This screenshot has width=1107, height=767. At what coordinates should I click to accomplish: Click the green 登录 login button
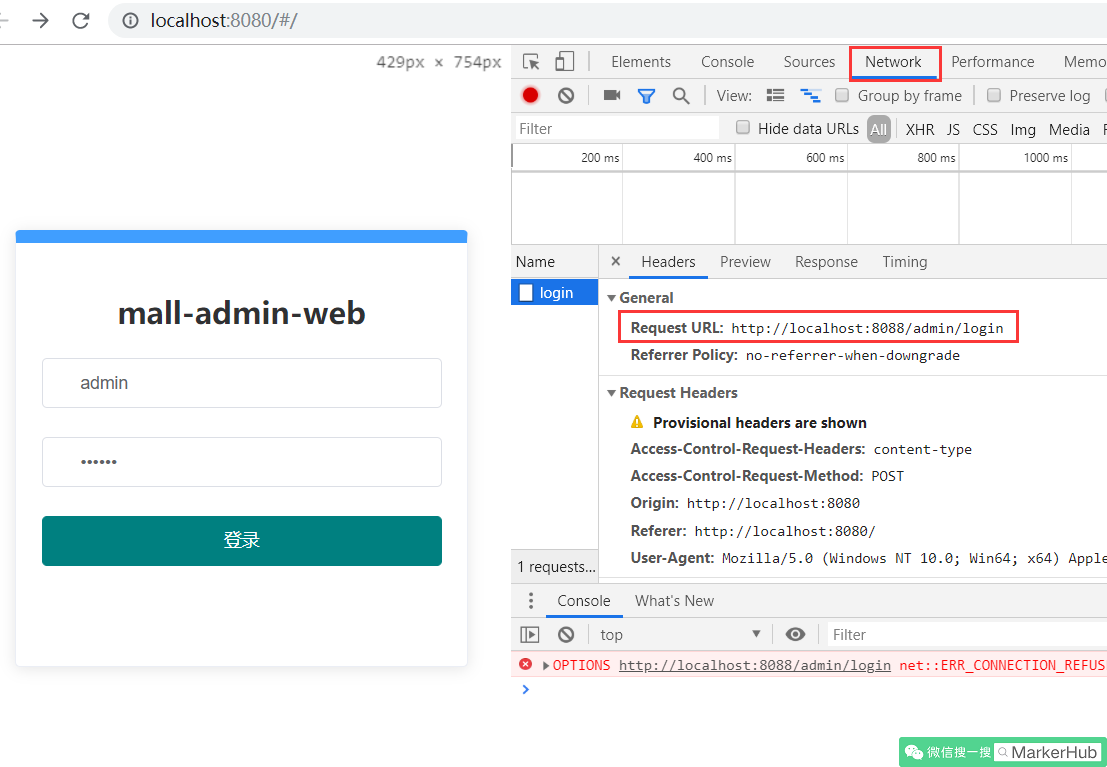pos(241,541)
